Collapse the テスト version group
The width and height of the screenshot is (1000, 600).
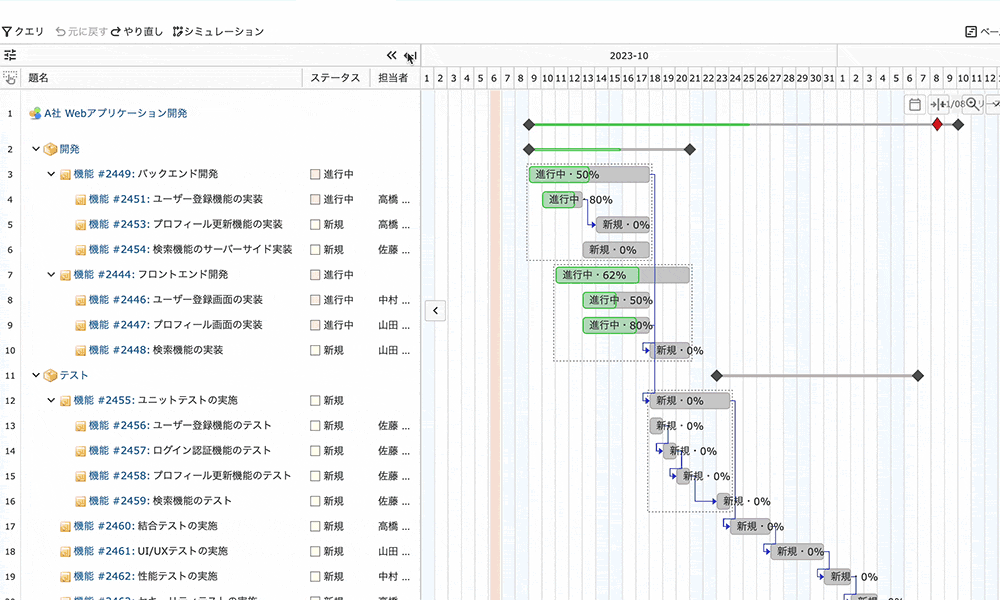tap(36, 376)
